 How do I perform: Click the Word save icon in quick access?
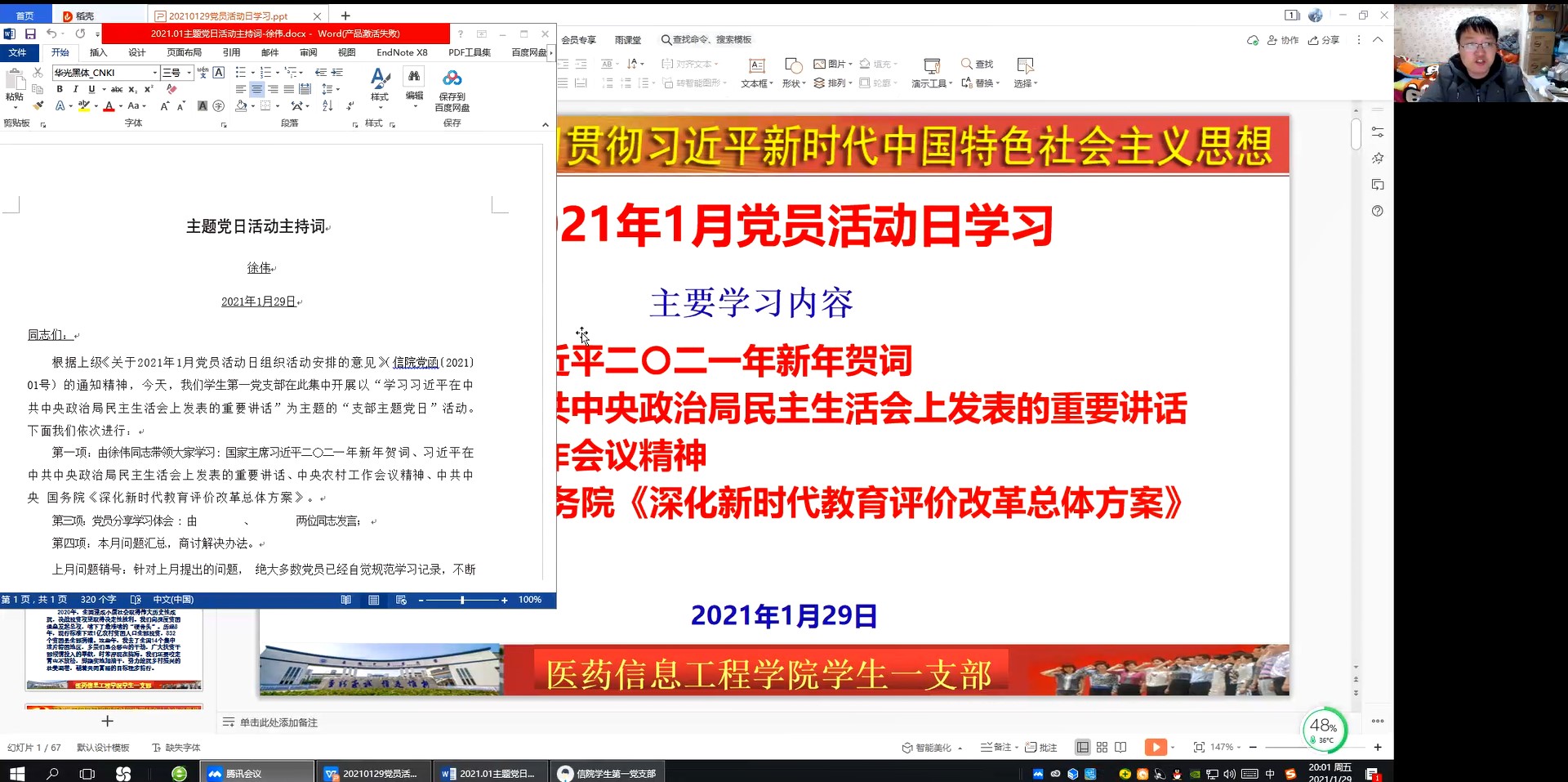point(30,34)
